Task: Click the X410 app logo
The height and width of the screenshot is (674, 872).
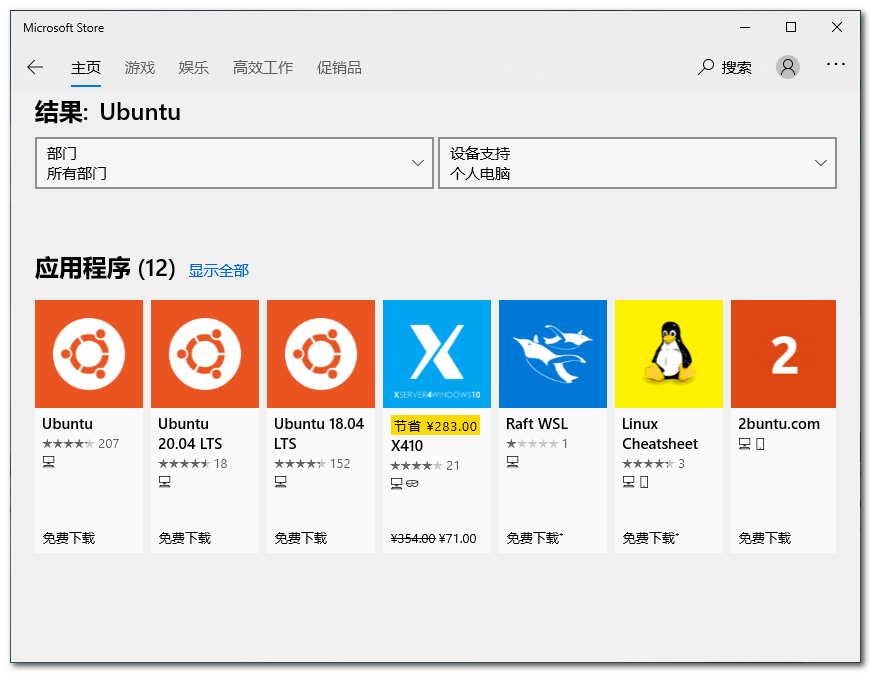Action: [437, 354]
